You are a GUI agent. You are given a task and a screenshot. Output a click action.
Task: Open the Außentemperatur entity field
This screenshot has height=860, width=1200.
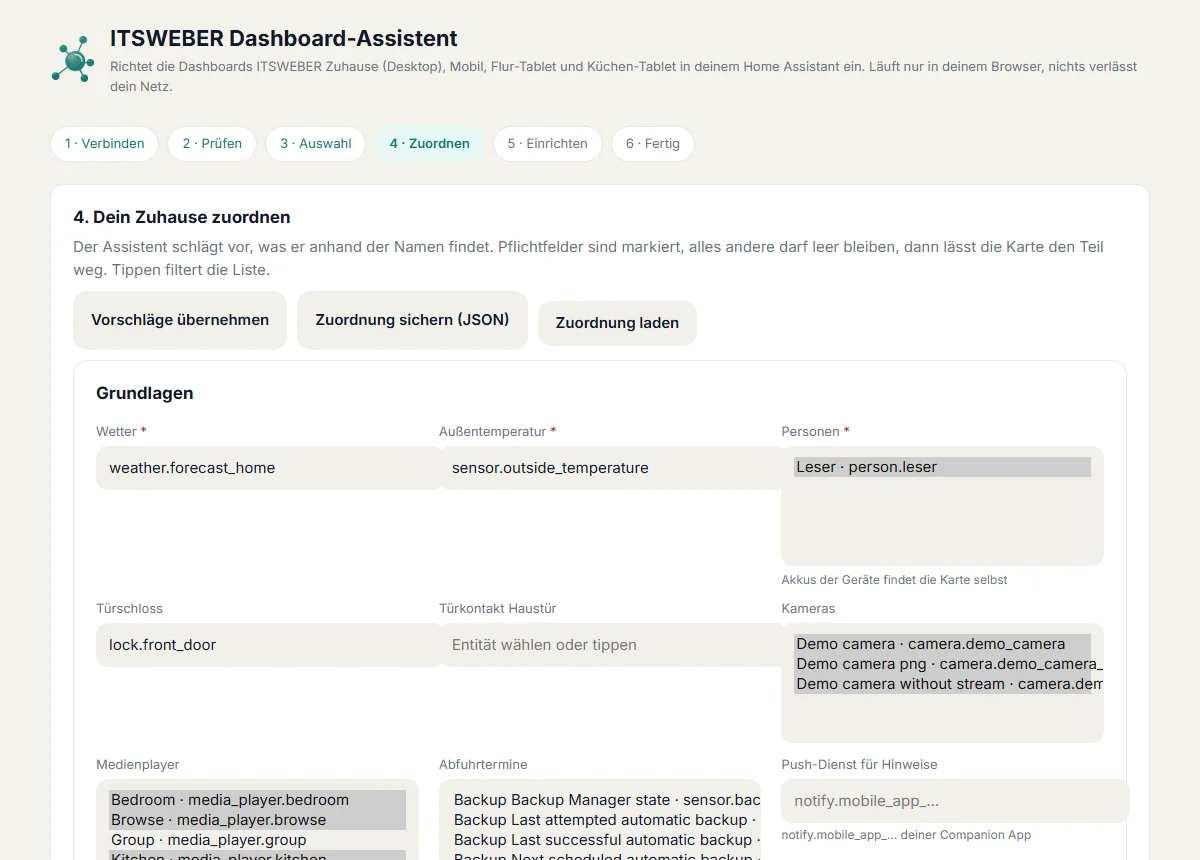[x=611, y=467]
